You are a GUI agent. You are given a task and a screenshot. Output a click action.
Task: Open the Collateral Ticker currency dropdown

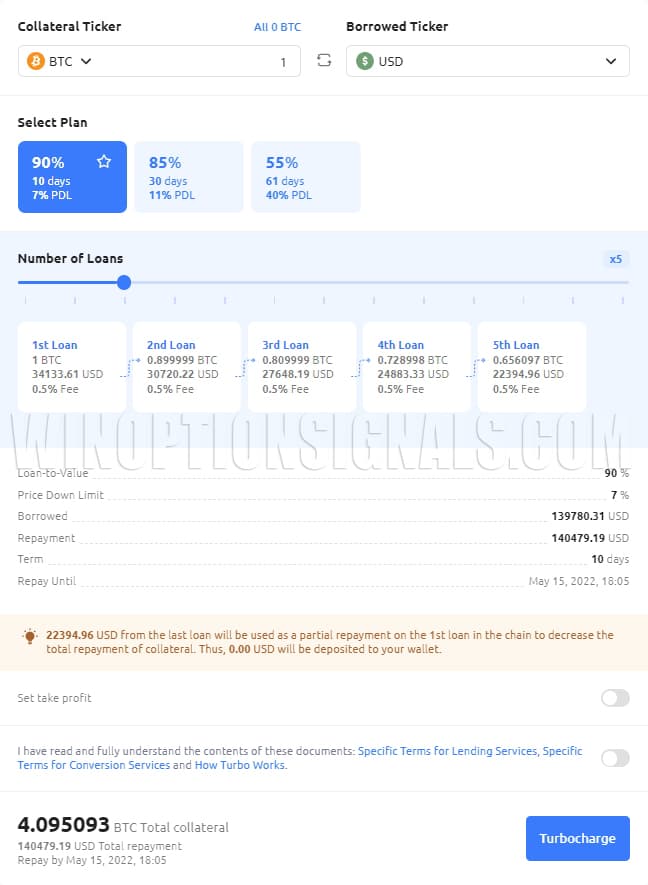[60, 61]
